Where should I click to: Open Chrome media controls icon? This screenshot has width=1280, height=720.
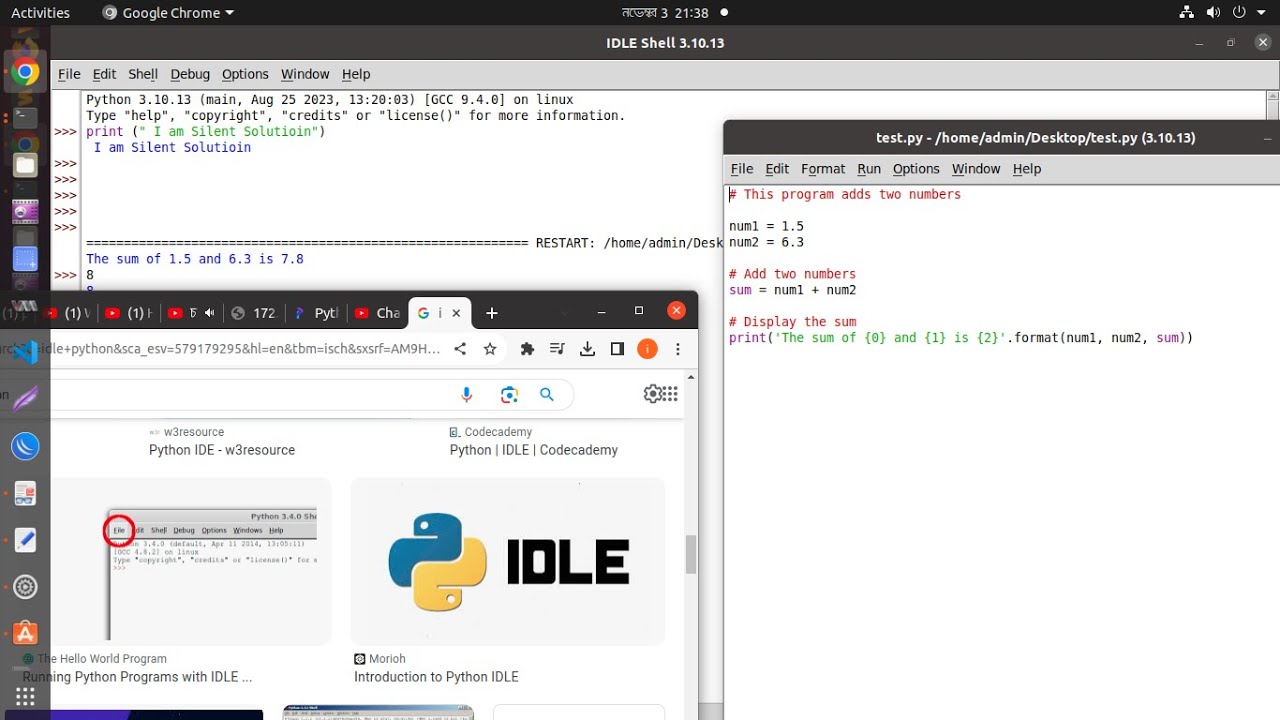point(557,349)
